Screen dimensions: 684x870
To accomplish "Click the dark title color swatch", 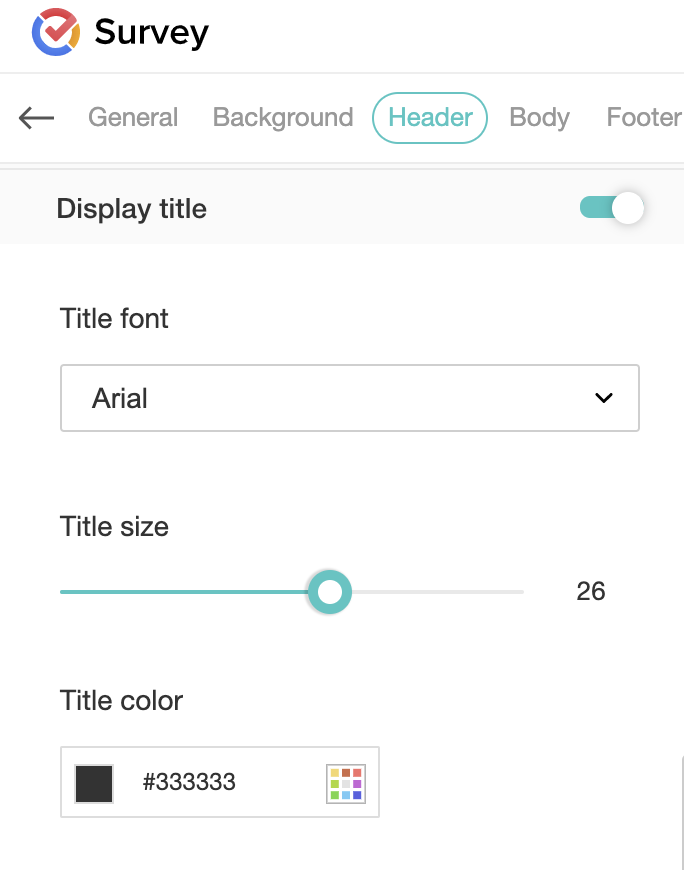I will coord(94,783).
